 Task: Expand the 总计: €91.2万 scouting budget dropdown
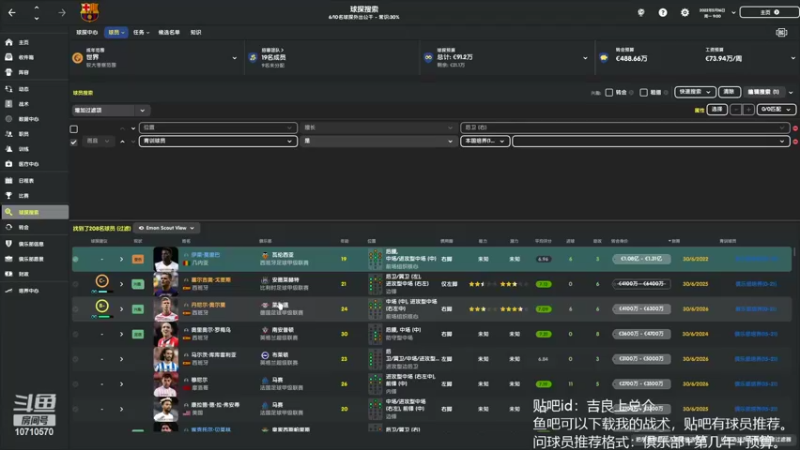point(585,58)
